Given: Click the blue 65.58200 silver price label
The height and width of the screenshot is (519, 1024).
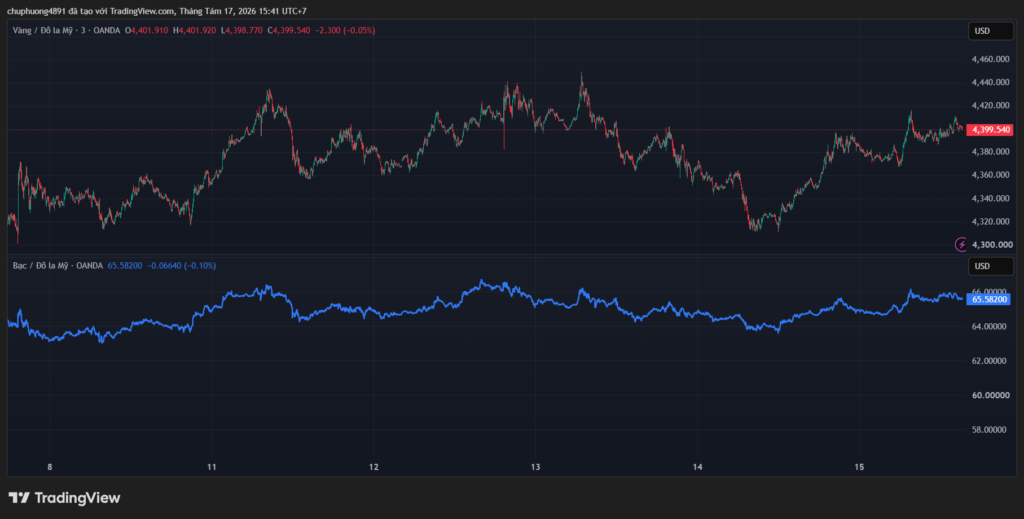Looking at the screenshot, I should point(990,299).
